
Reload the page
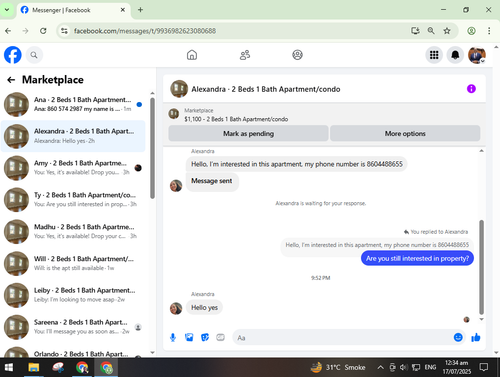click(43, 31)
